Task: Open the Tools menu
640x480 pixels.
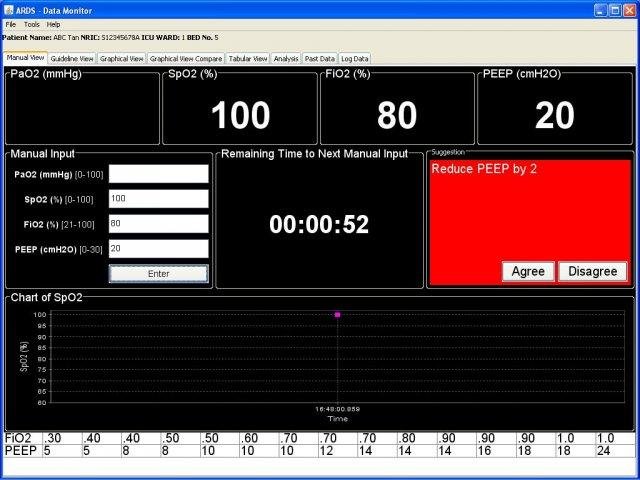Action: pyautogui.click(x=31, y=24)
